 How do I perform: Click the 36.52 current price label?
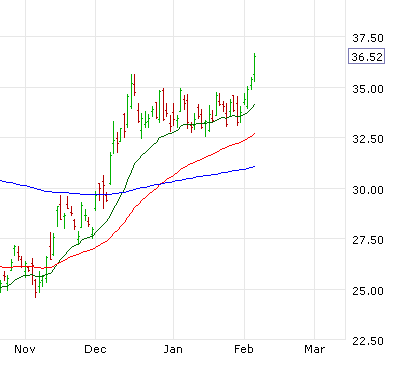click(366, 56)
